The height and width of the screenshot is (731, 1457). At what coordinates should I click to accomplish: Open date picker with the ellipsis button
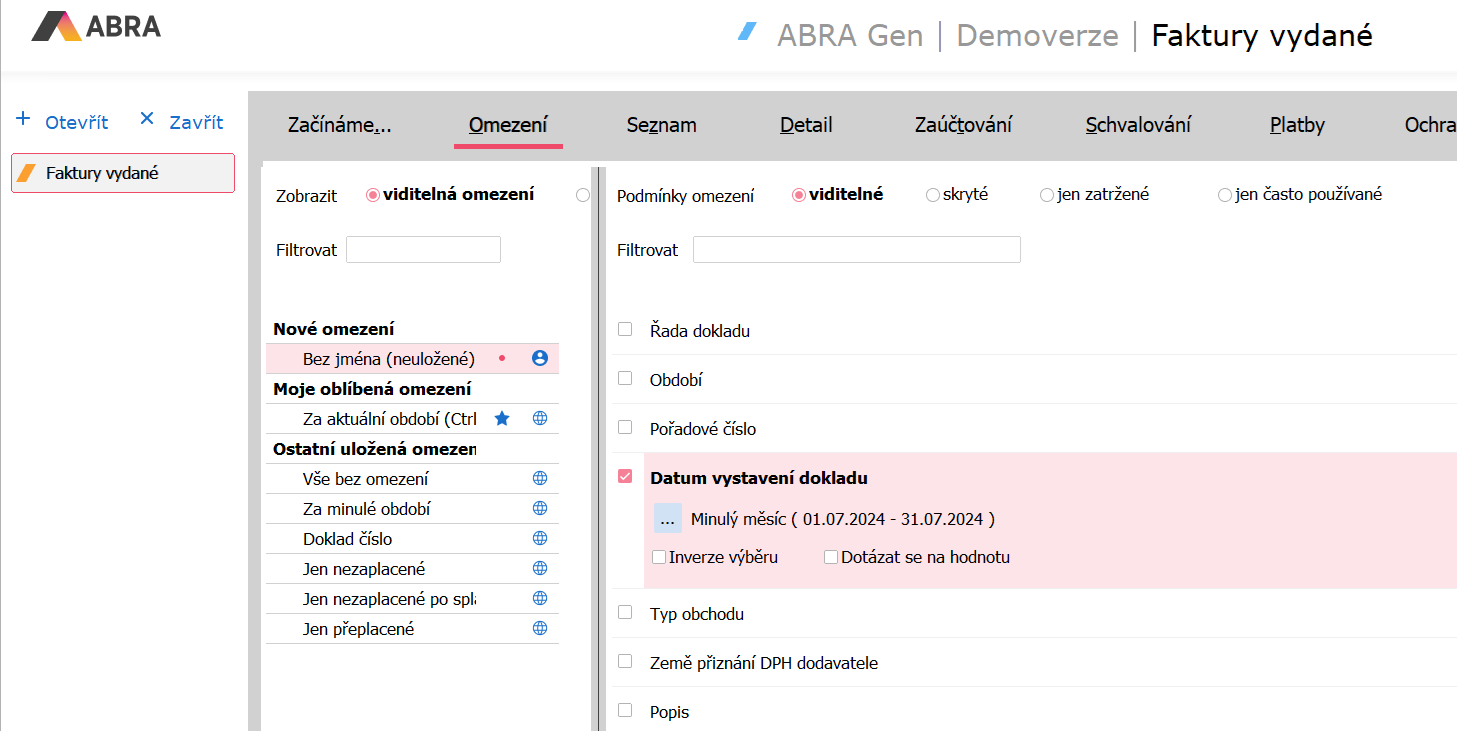coord(667,519)
